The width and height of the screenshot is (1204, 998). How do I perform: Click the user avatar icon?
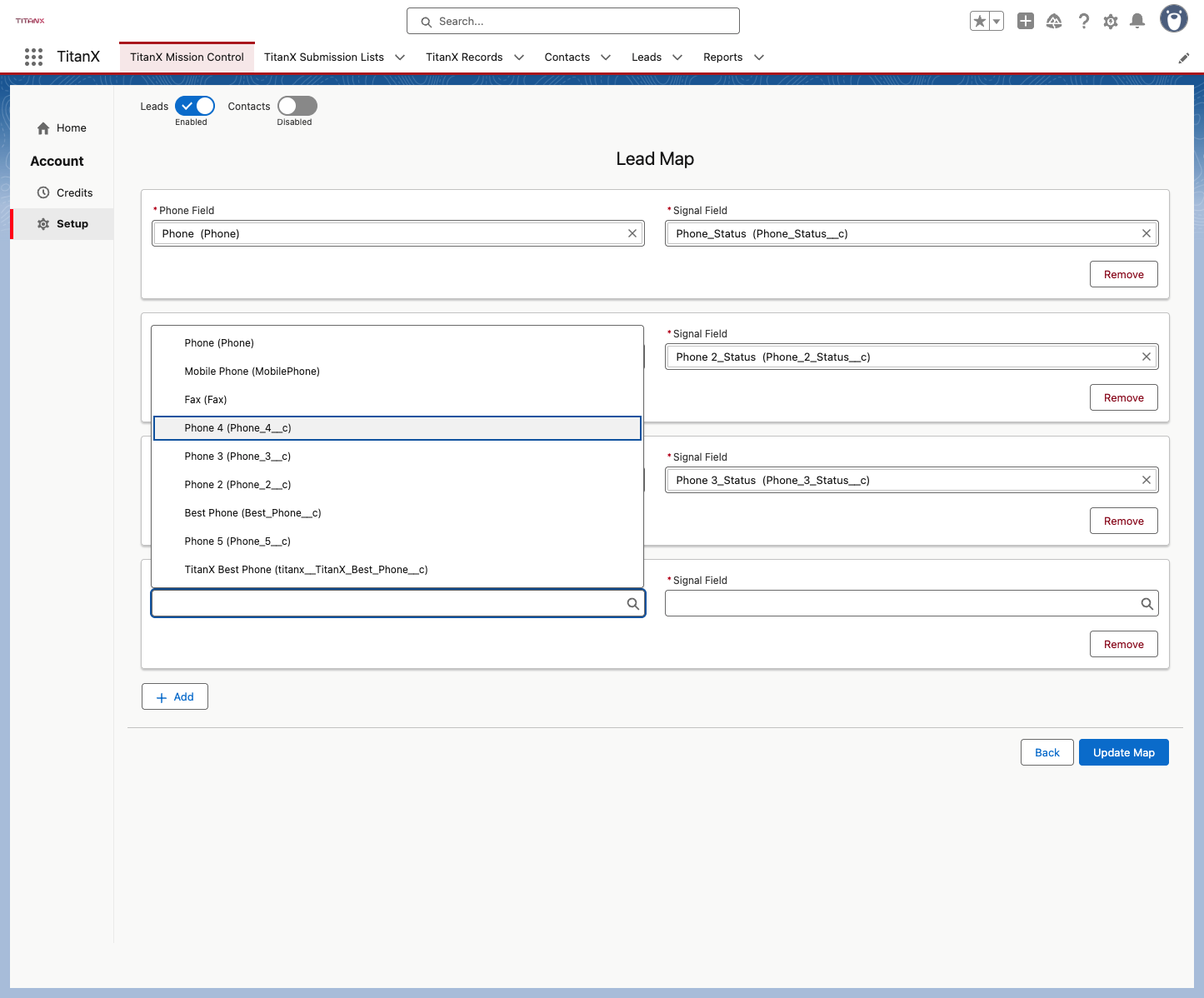[x=1174, y=18]
